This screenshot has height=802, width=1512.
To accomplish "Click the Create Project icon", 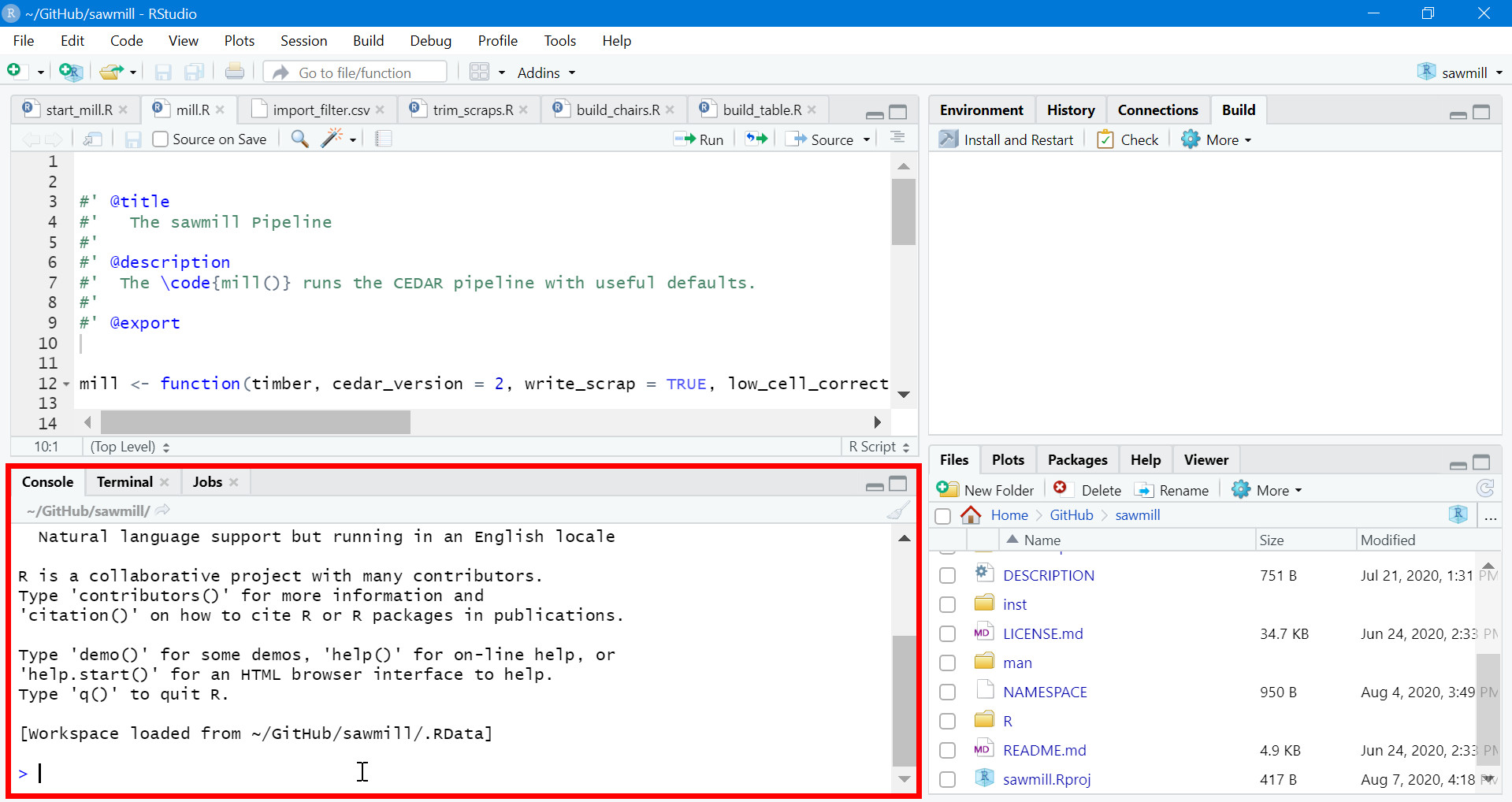I will click(70, 72).
